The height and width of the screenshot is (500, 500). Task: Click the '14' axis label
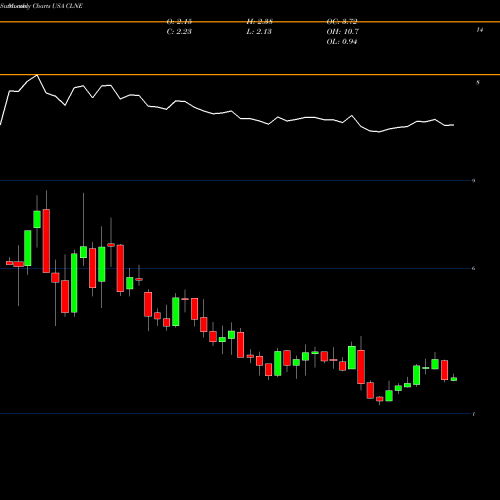point(480,30)
